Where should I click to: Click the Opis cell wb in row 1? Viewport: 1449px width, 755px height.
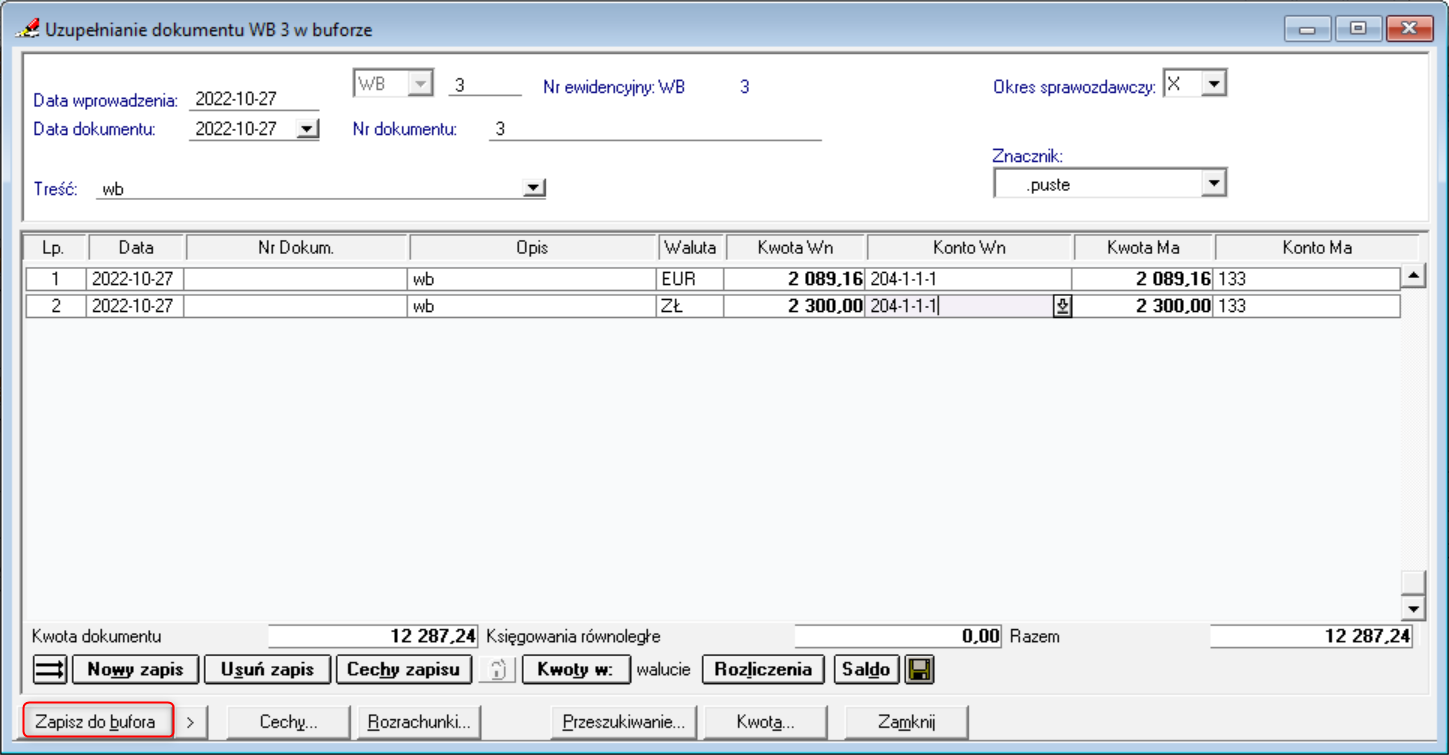tap(532, 279)
